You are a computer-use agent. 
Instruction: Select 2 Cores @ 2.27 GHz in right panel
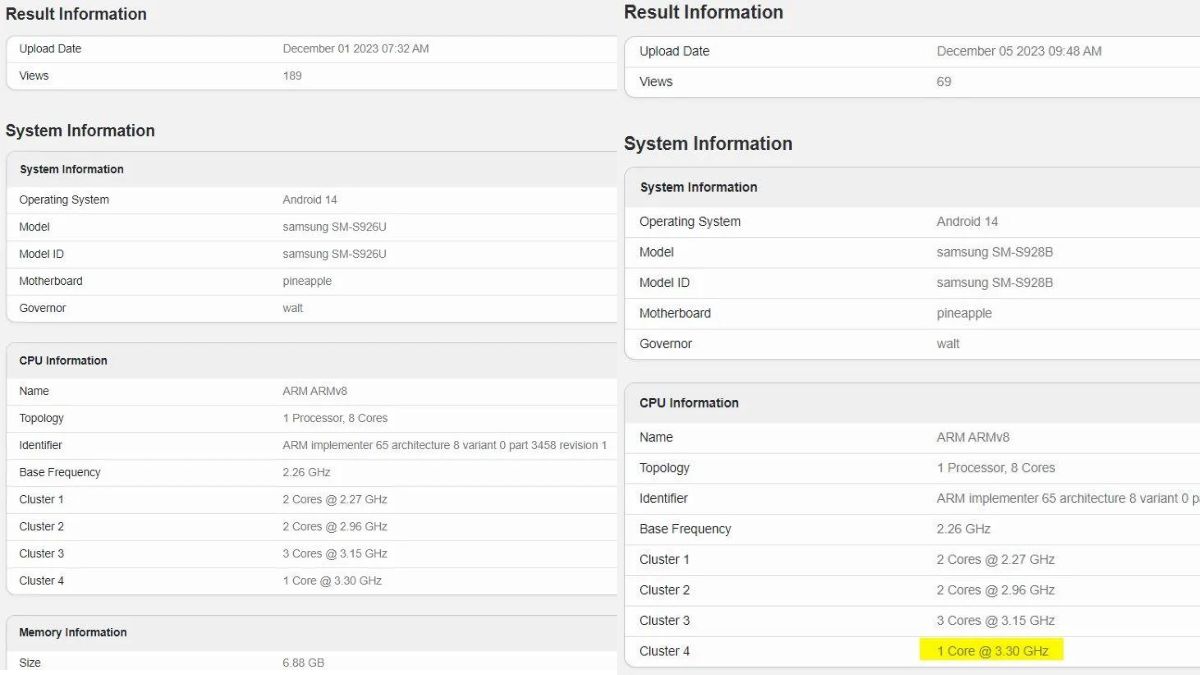tap(996, 560)
